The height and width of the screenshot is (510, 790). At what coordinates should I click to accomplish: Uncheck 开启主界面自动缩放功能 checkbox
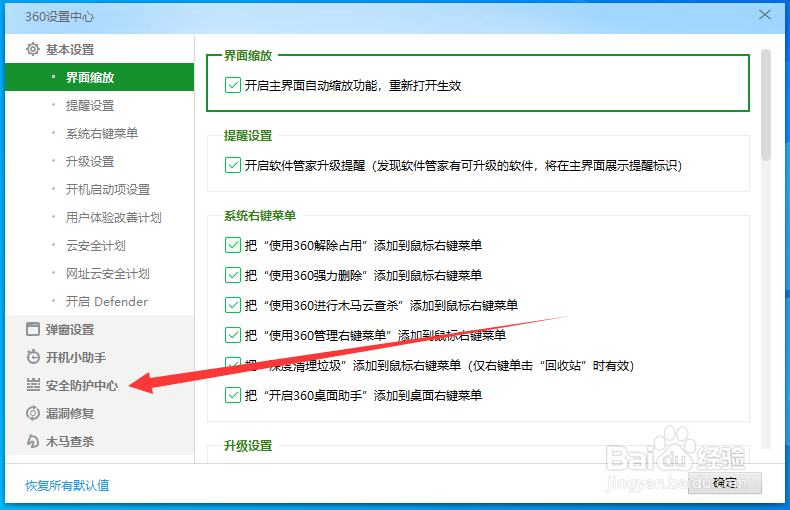tap(233, 85)
